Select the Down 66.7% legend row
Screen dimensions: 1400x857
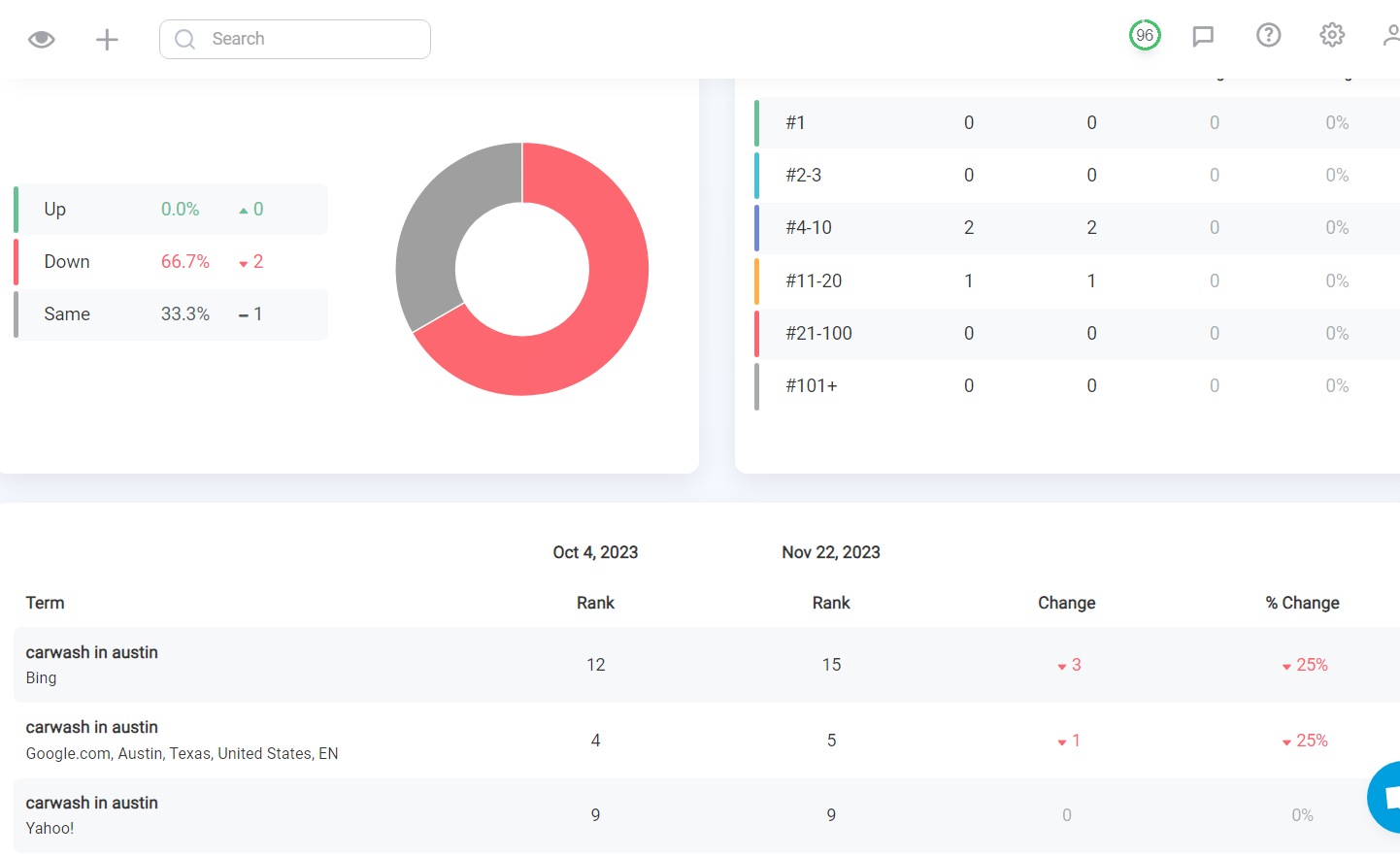[x=171, y=262]
